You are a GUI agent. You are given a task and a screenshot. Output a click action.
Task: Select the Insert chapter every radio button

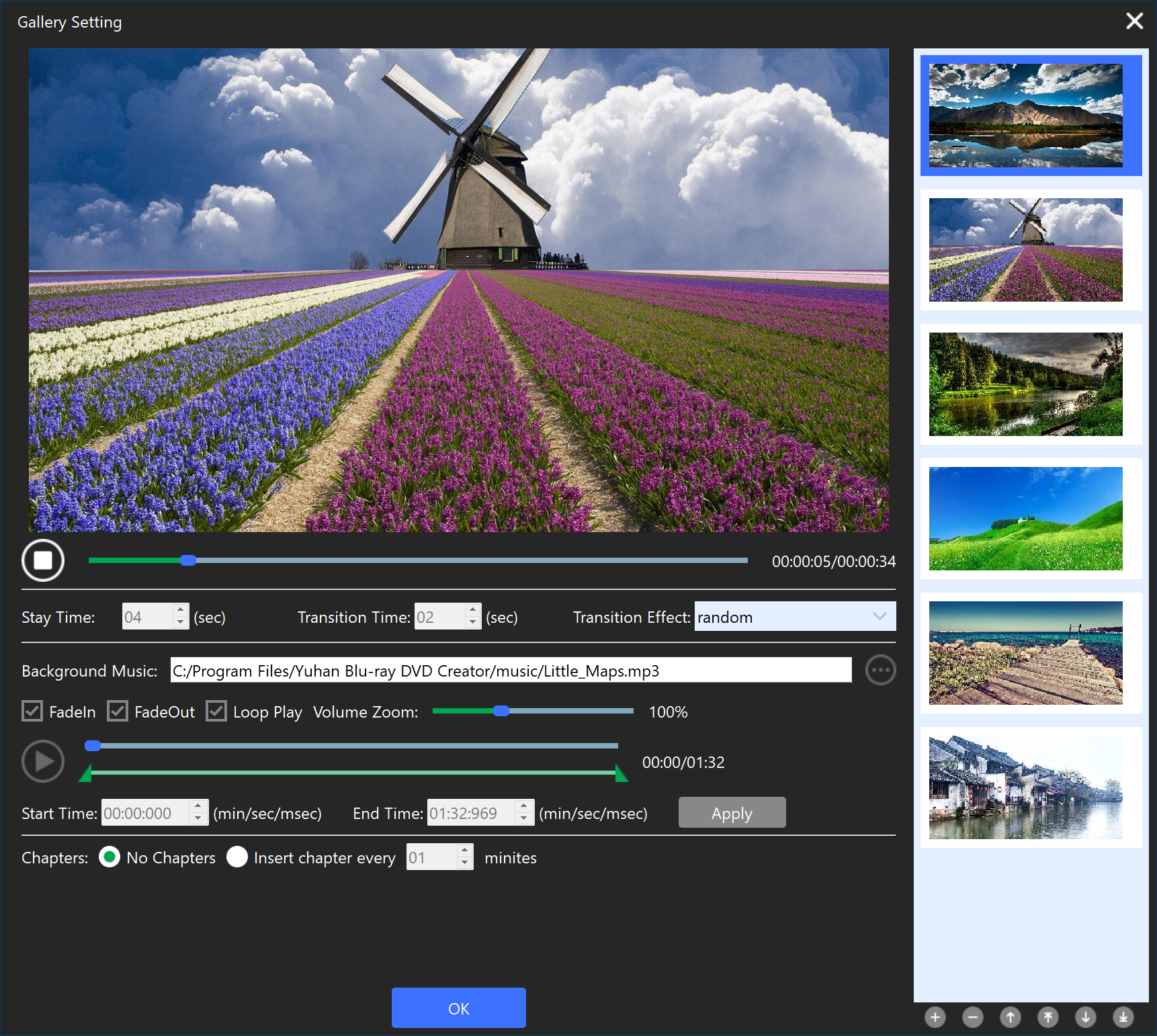pyautogui.click(x=237, y=857)
